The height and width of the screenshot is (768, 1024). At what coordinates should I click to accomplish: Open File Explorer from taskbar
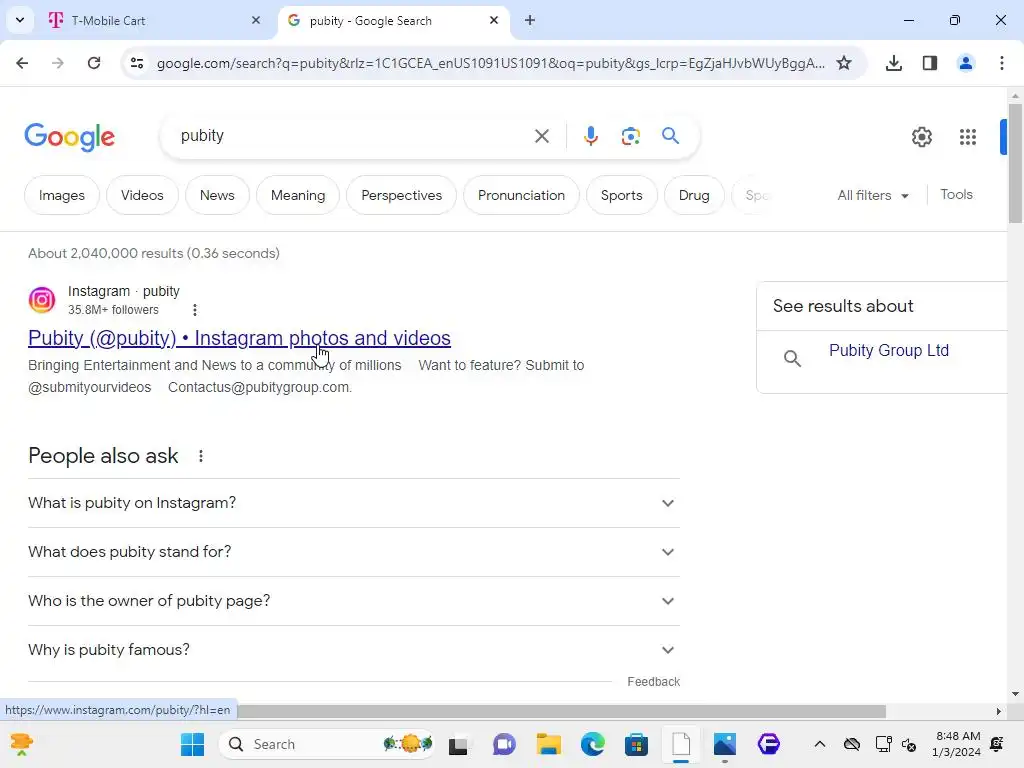pyautogui.click(x=549, y=744)
